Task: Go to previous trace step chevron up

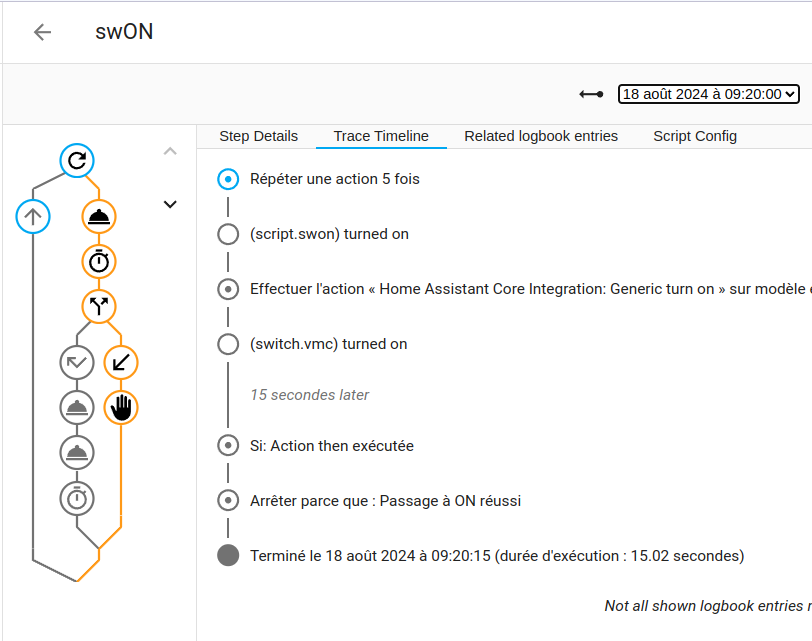Action: coord(170,151)
